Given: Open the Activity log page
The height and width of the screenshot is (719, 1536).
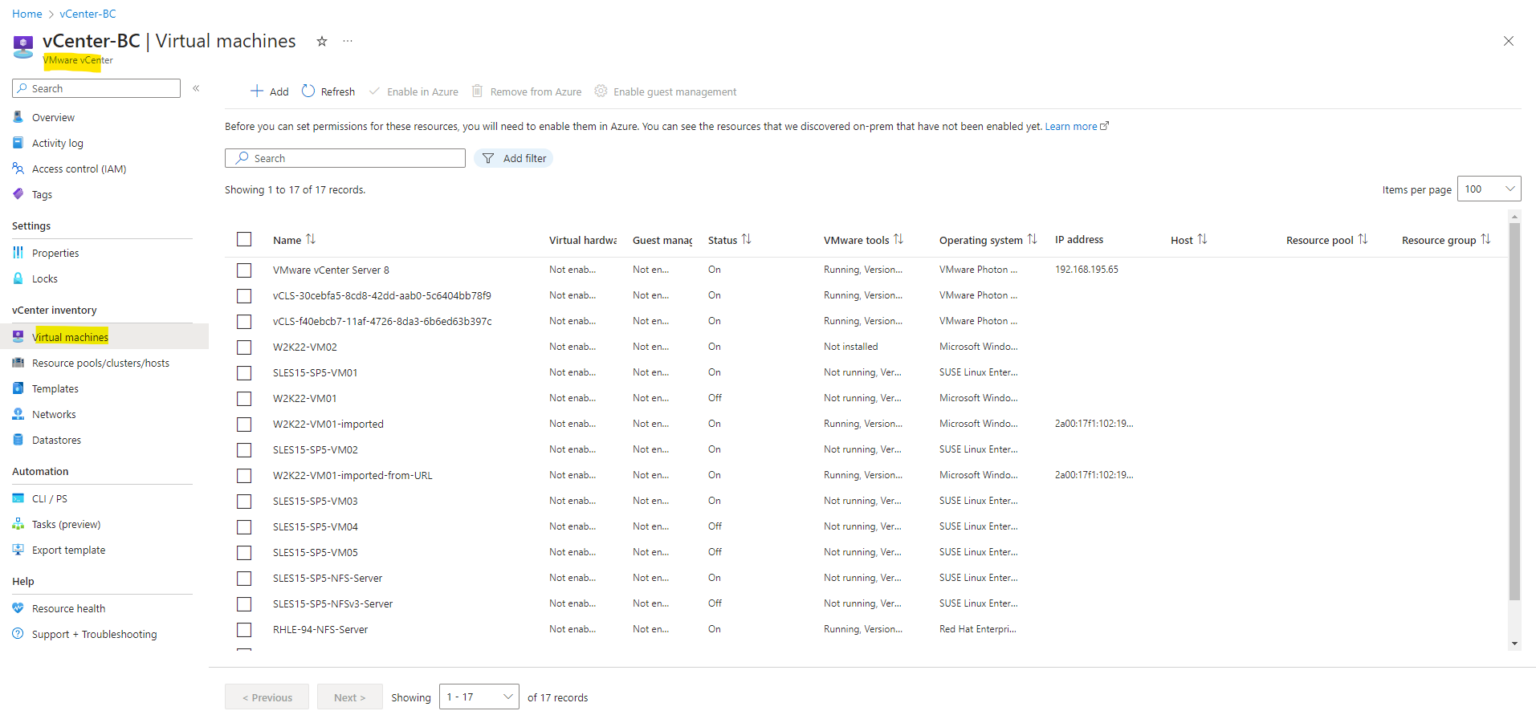Looking at the screenshot, I should coord(56,142).
